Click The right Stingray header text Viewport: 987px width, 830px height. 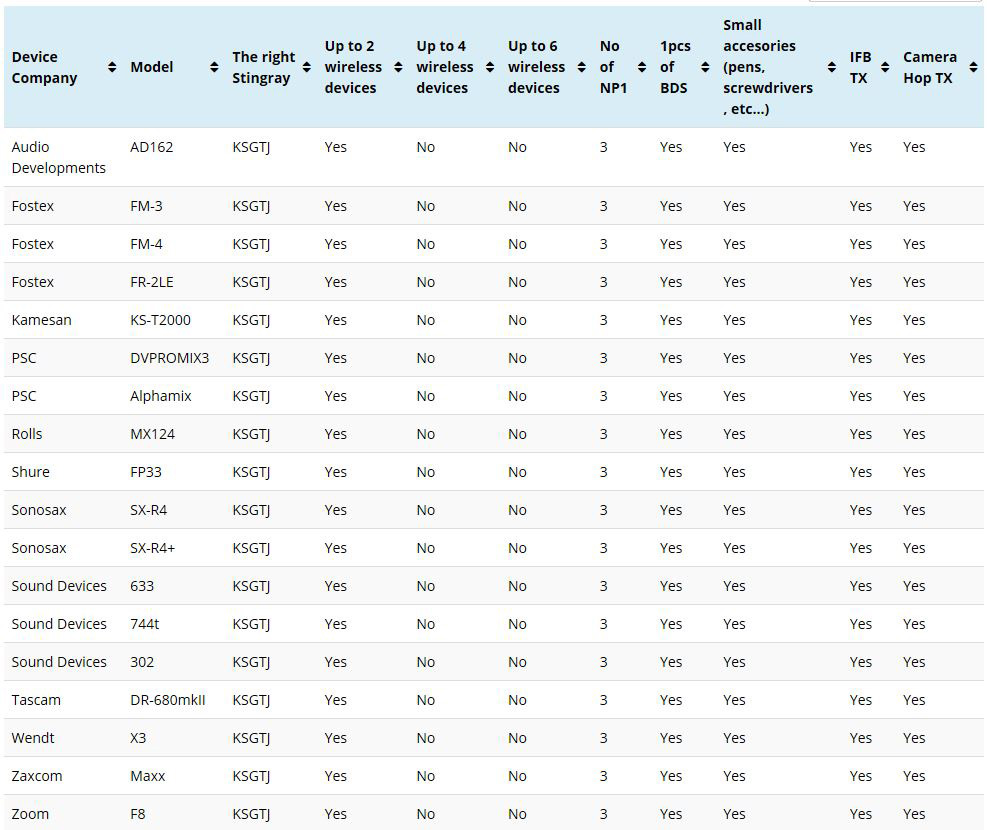click(263, 67)
